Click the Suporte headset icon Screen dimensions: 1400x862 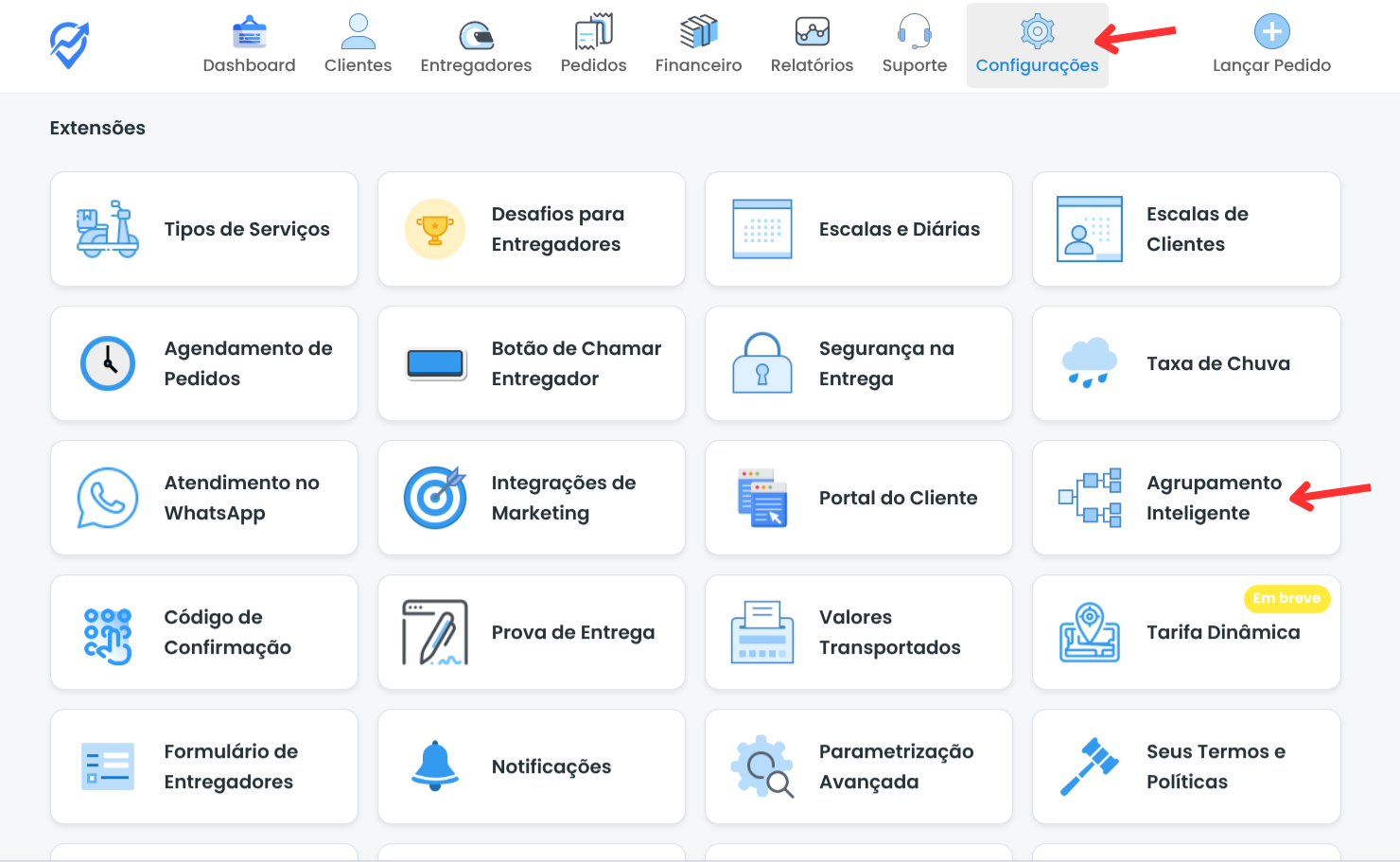914,32
